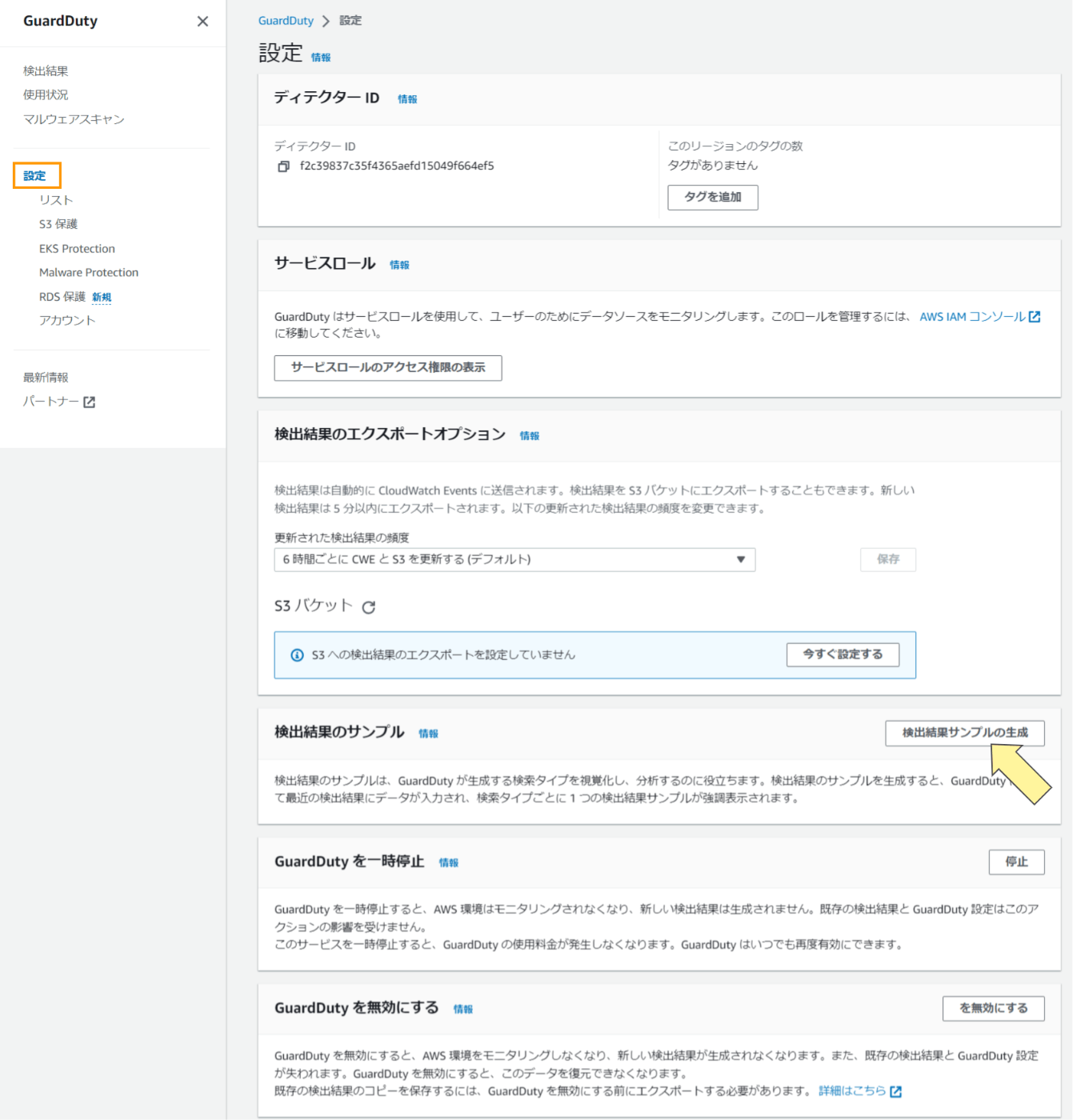
Task: Open RDS 保護 settings page
Action: (x=62, y=297)
